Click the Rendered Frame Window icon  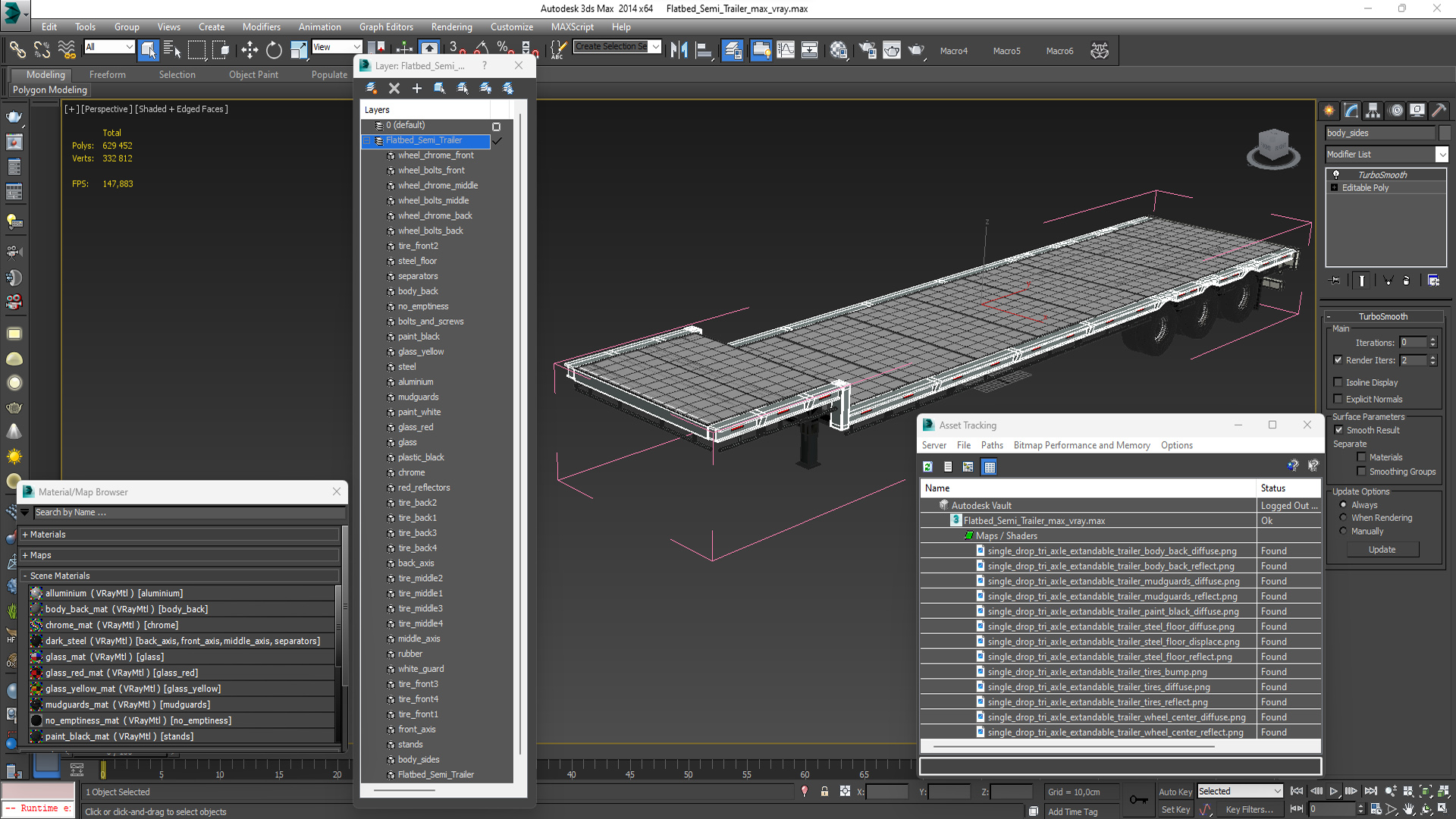pos(892,50)
